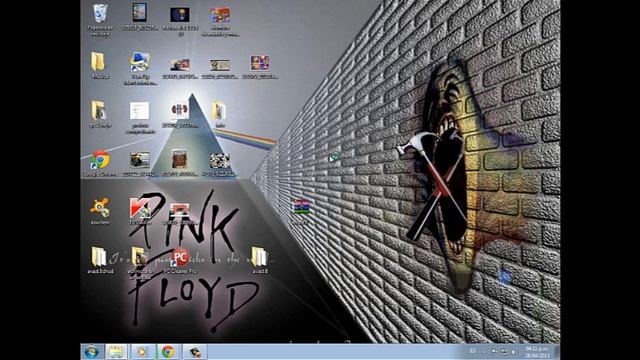This screenshot has width=640, height=360.
Task: Launch the orange avast! antivirus icon
Action: point(100,211)
